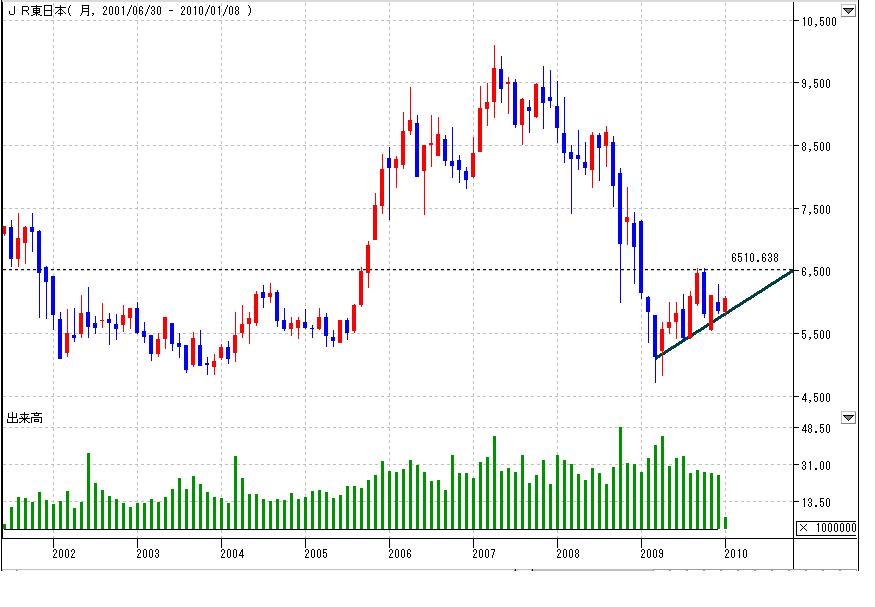
Task: Open the price chart panel dropdown arrow
Action: pos(848,10)
